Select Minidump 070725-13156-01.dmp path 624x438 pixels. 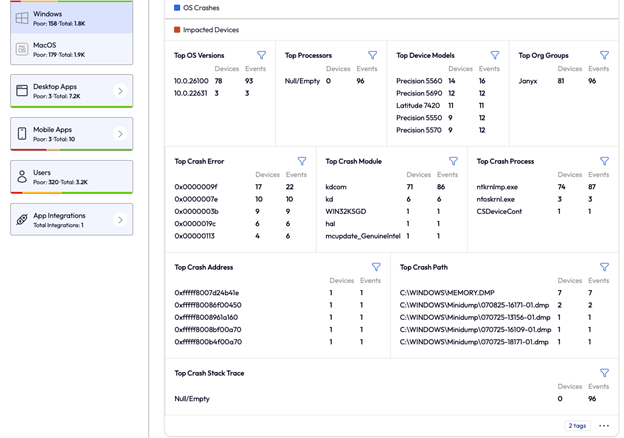tap(475, 317)
